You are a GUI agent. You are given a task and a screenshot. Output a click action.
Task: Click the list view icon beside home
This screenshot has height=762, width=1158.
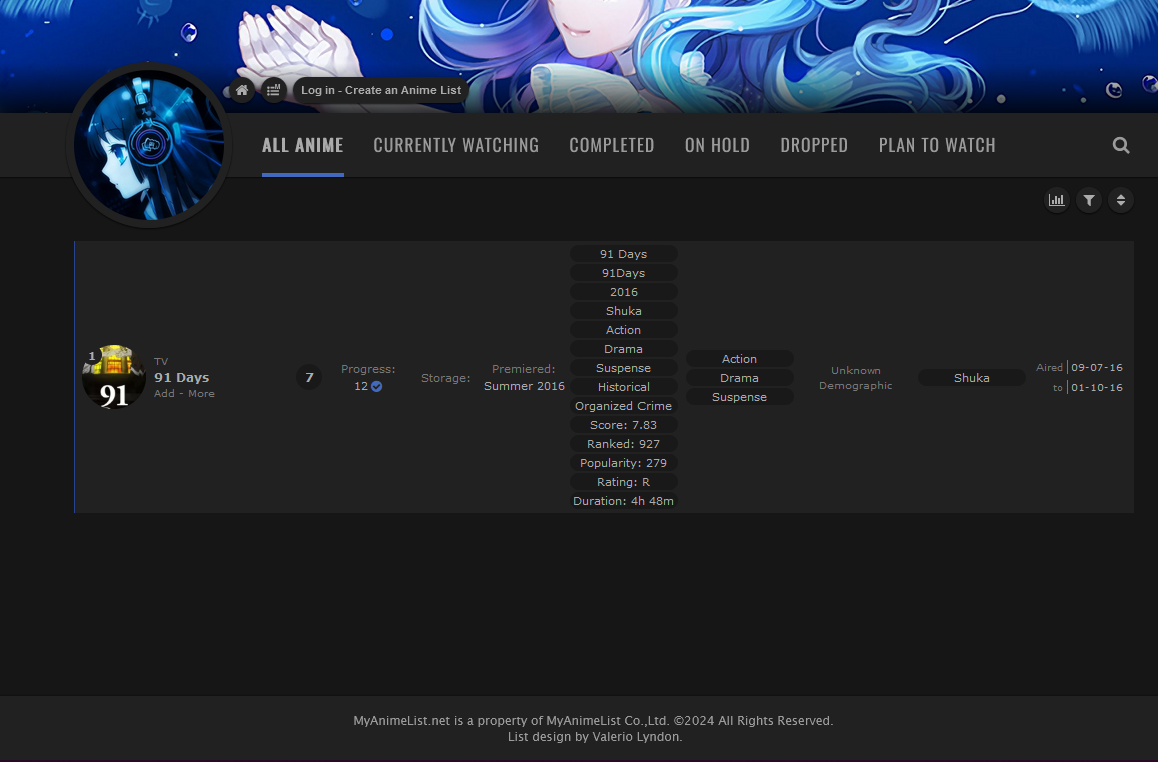(273, 90)
